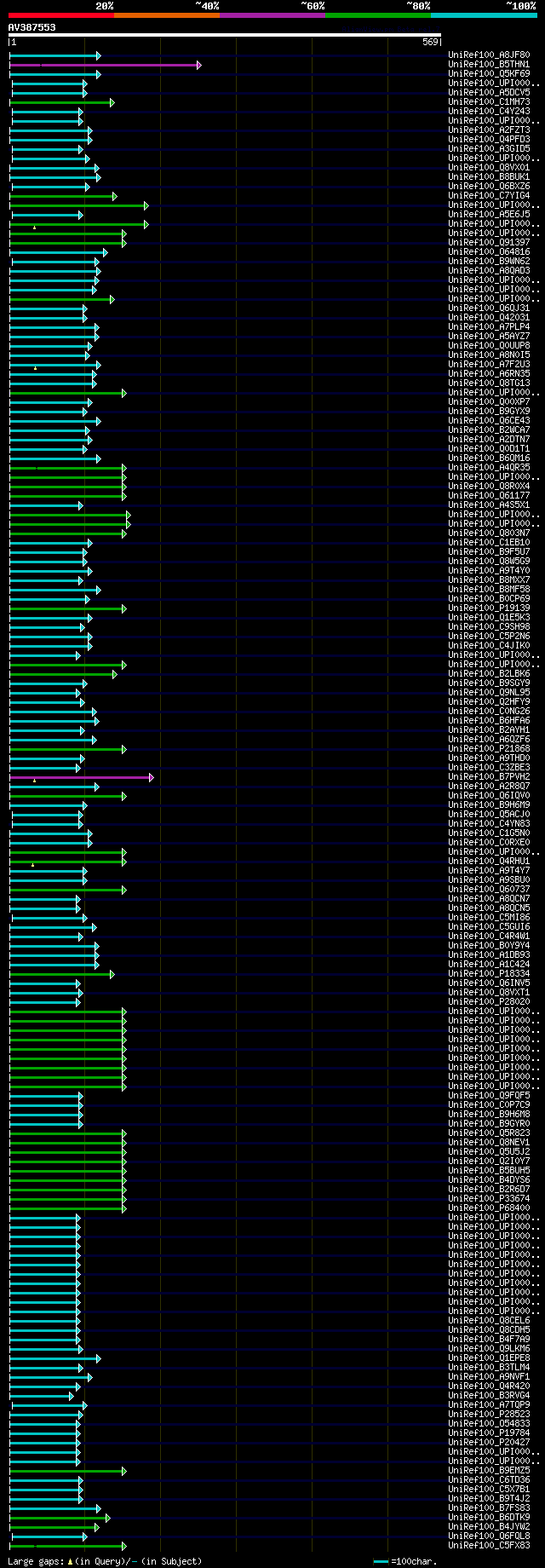Screen dimensions: 545x1568
Task: Click the cyan ~100% legend segment
Action: point(484,15)
